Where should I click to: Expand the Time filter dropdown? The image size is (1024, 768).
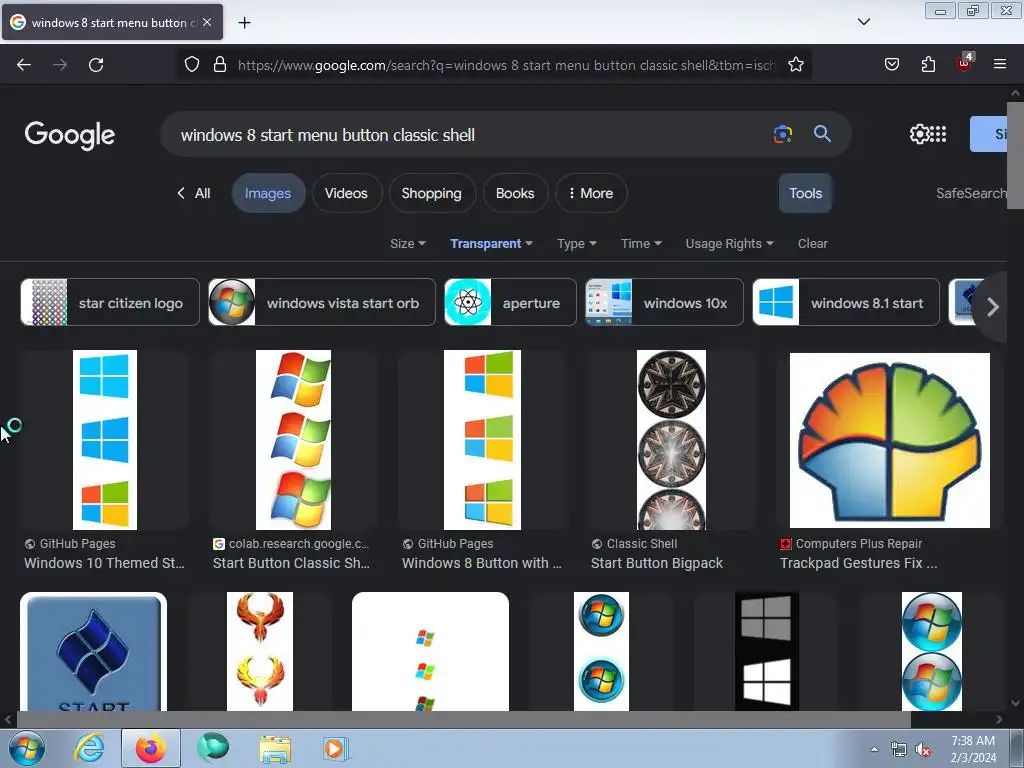[641, 244]
